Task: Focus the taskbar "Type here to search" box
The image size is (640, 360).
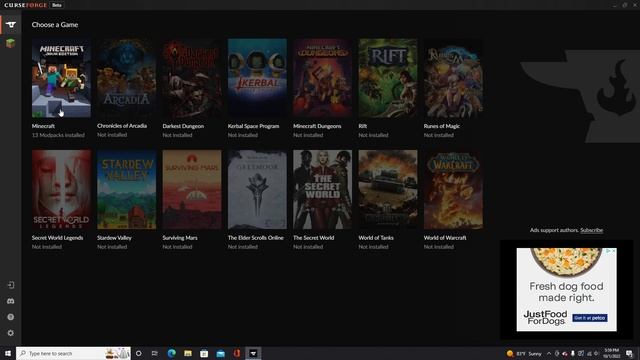Action: point(73,353)
